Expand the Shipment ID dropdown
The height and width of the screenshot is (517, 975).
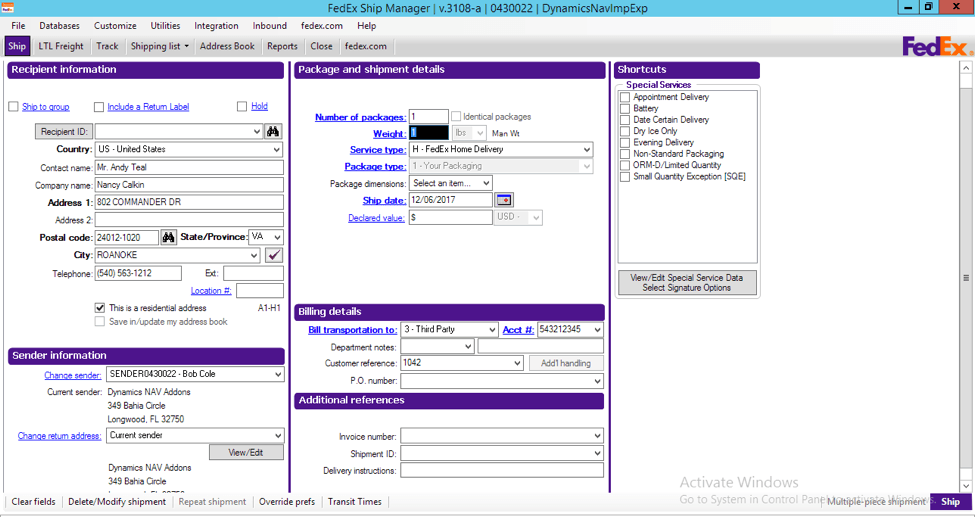pyautogui.click(x=598, y=454)
